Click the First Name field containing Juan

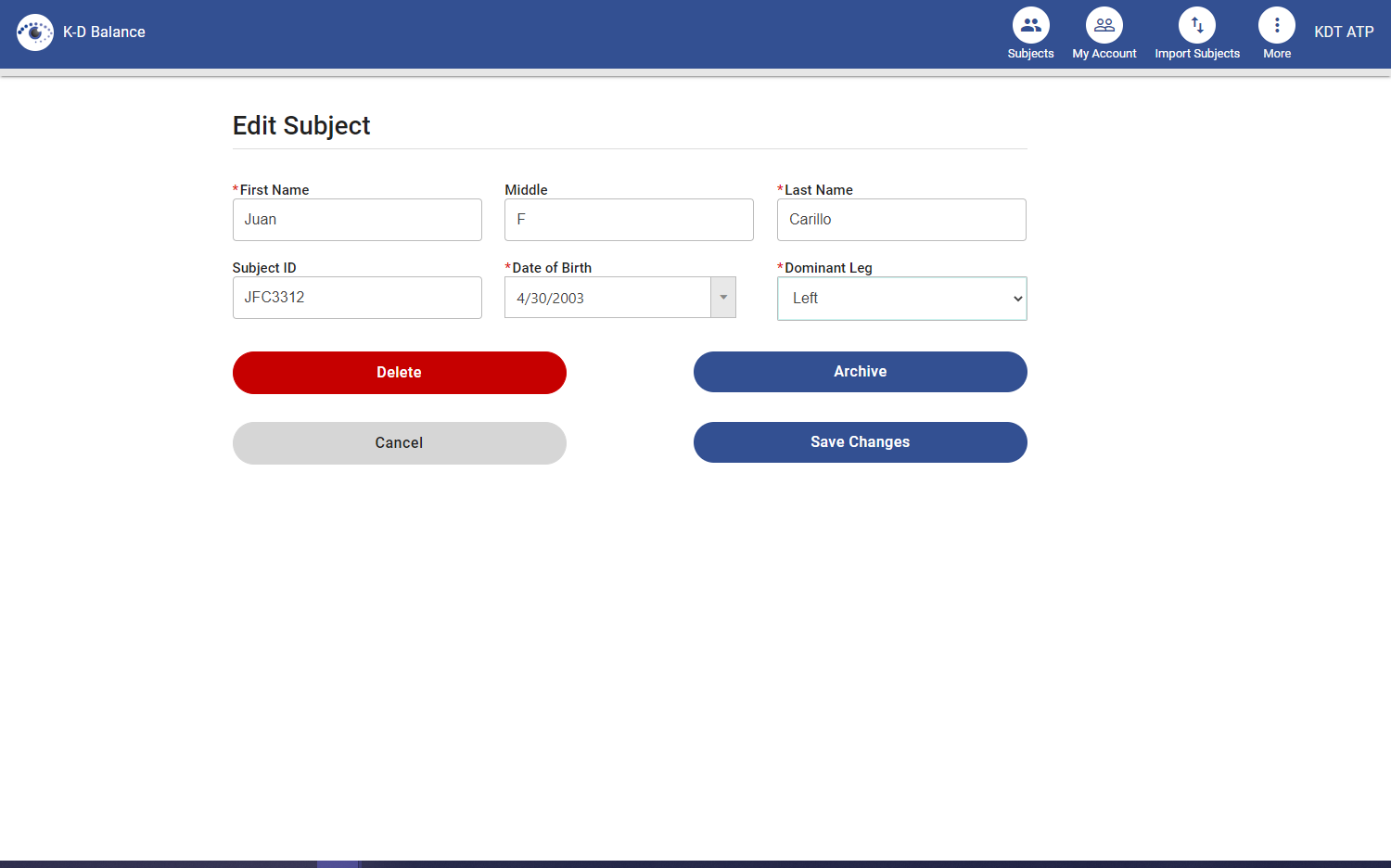[357, 220]
